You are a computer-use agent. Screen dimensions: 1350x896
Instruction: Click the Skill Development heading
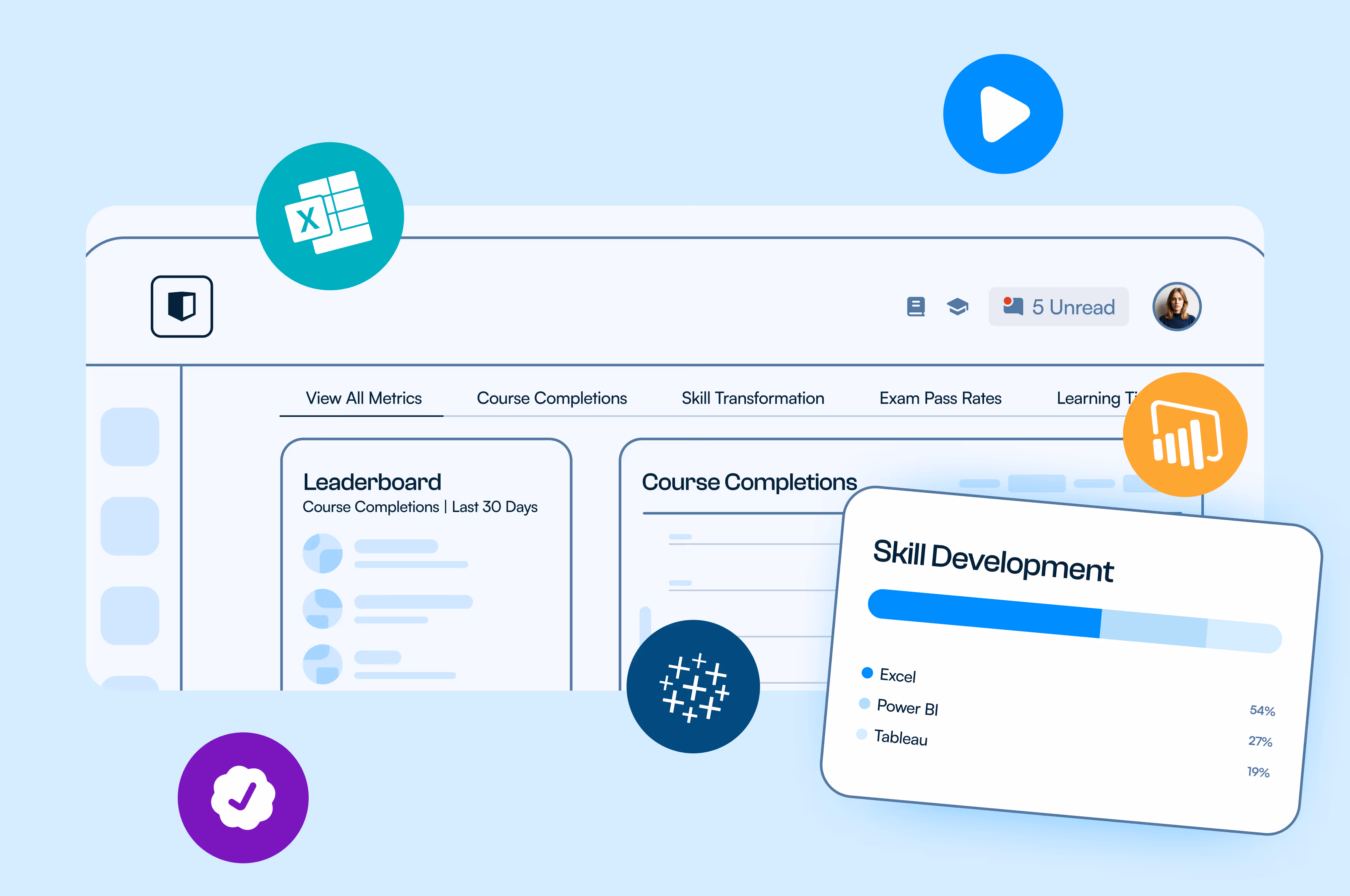(993, 561)
